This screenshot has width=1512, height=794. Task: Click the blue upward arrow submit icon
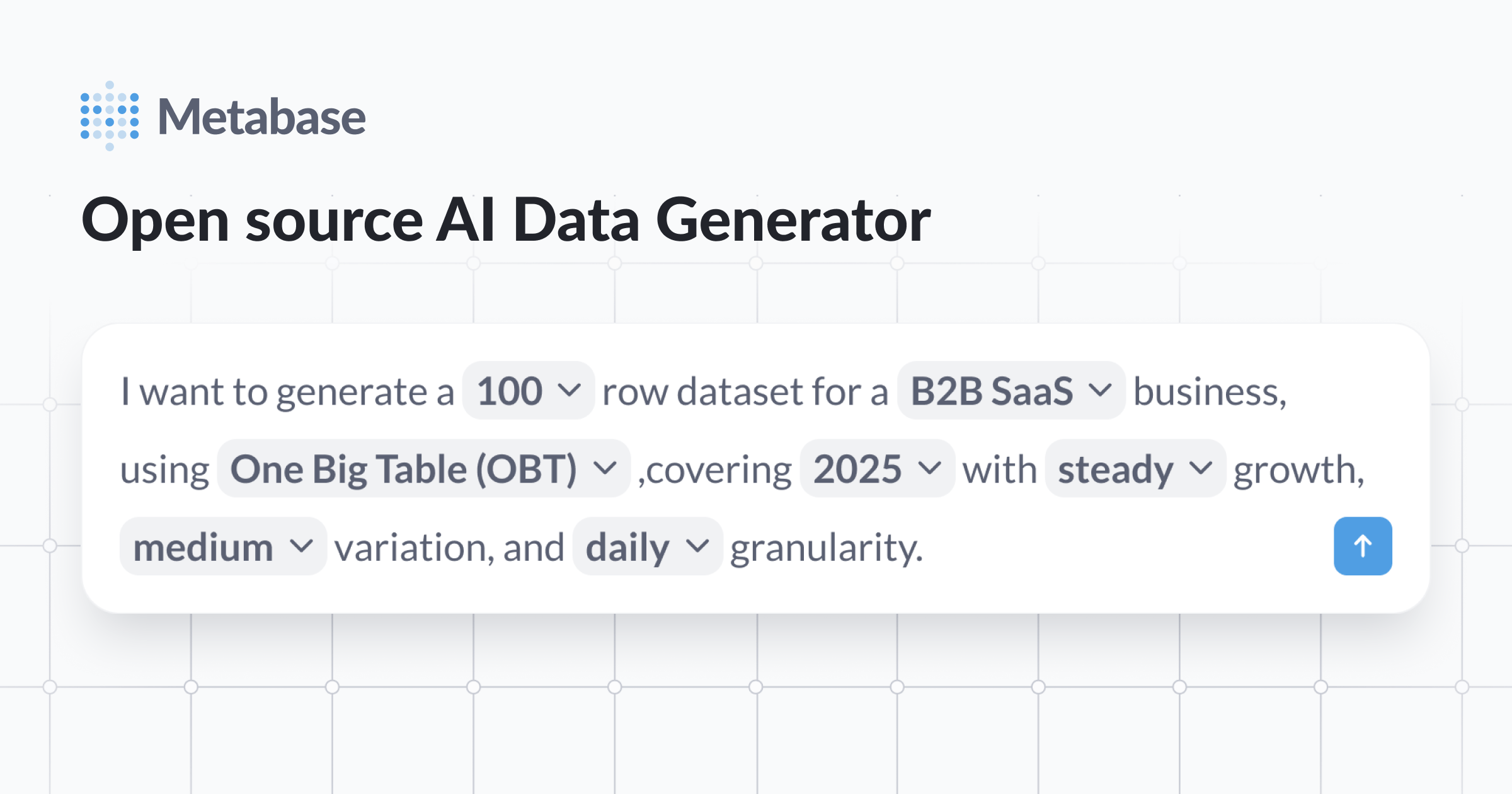click(x=1363, y=546)
